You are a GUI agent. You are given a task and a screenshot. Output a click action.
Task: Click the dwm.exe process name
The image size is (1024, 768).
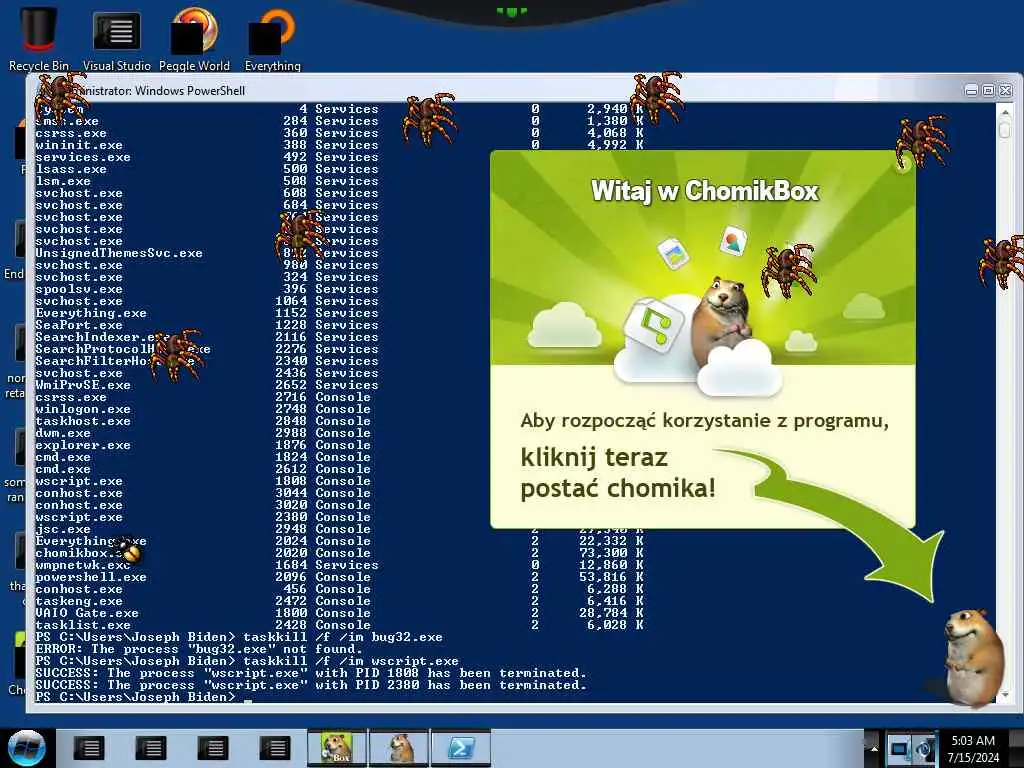pyautogui.click(x=63, y=433)
